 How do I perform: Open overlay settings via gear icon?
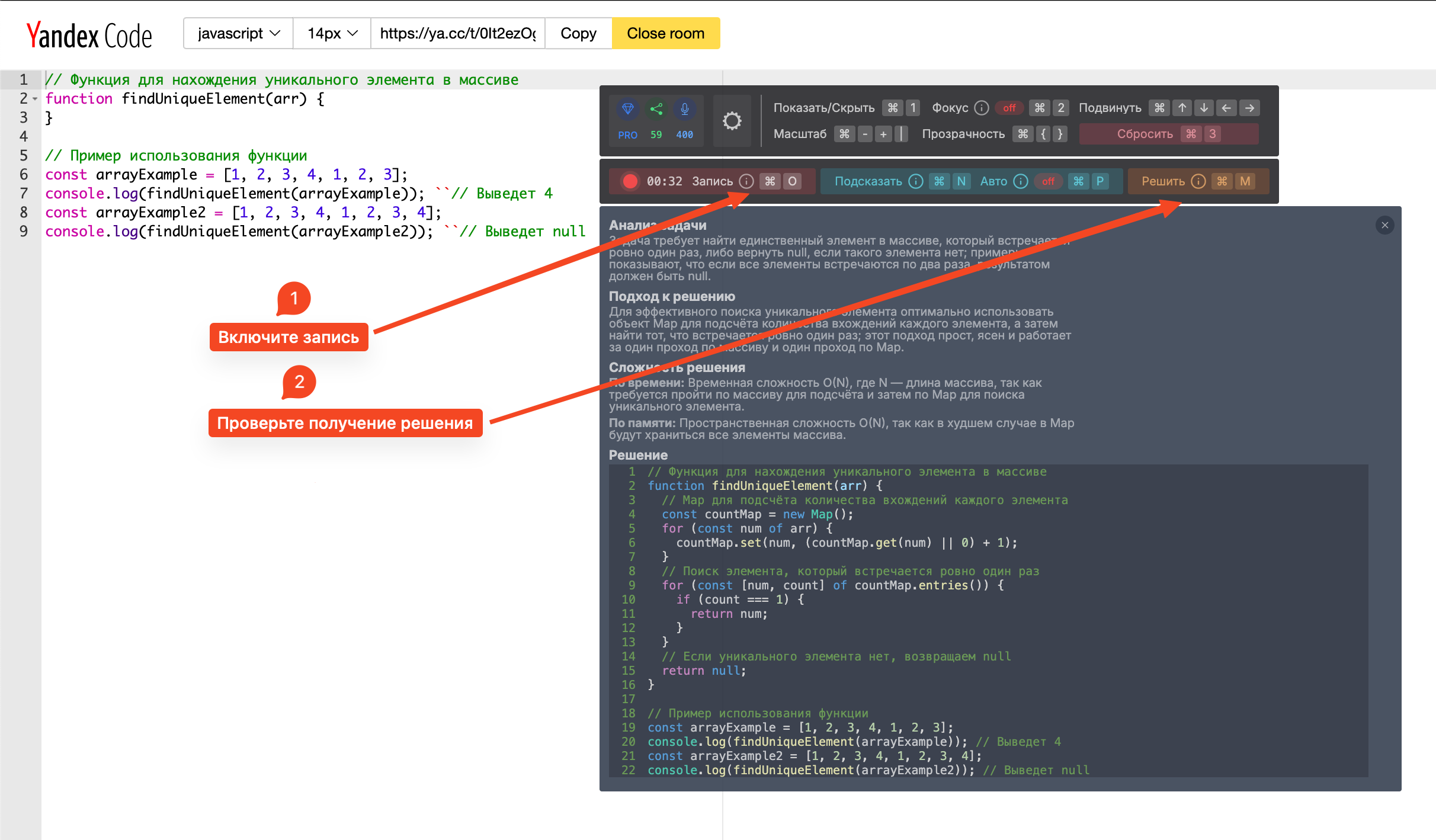(732, 121)
